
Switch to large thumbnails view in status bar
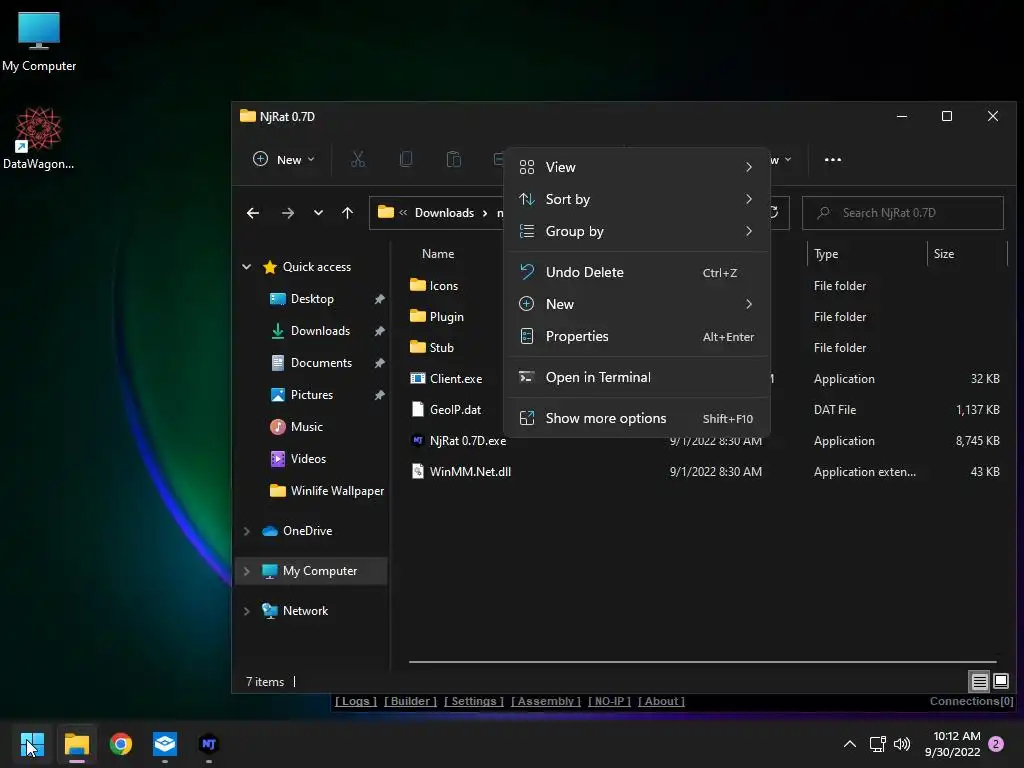pos(1001,682)
